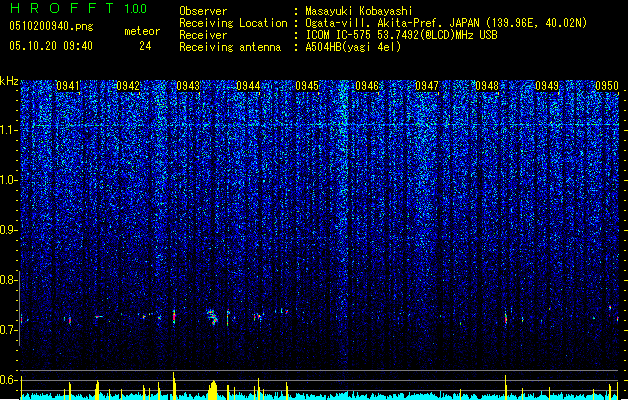This screenshot has width=629, height=400.
Task: Click the 0.7 frequency axis label
Action: point(9,330)
